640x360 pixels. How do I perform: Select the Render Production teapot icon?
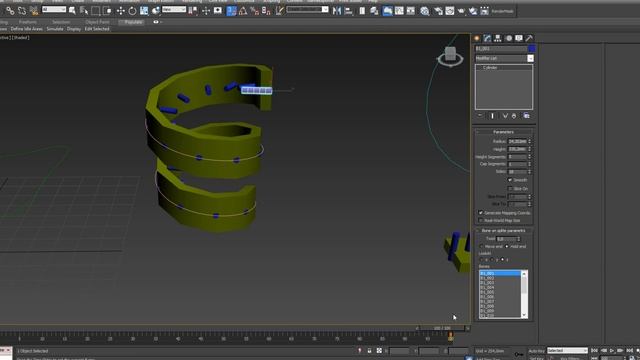[462, 11]
